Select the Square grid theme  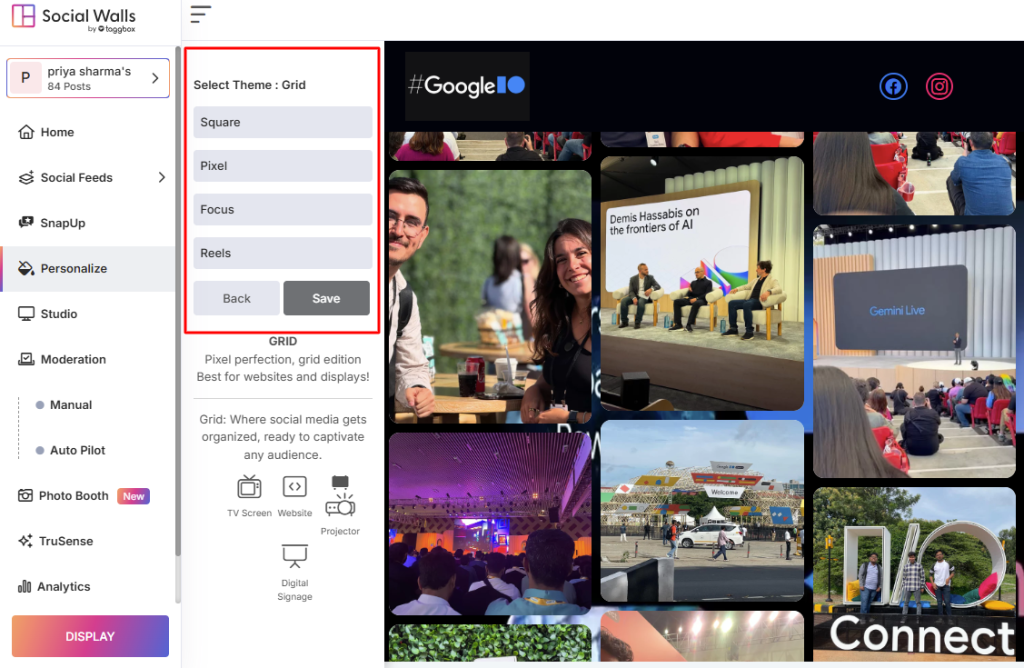(282, 122)
